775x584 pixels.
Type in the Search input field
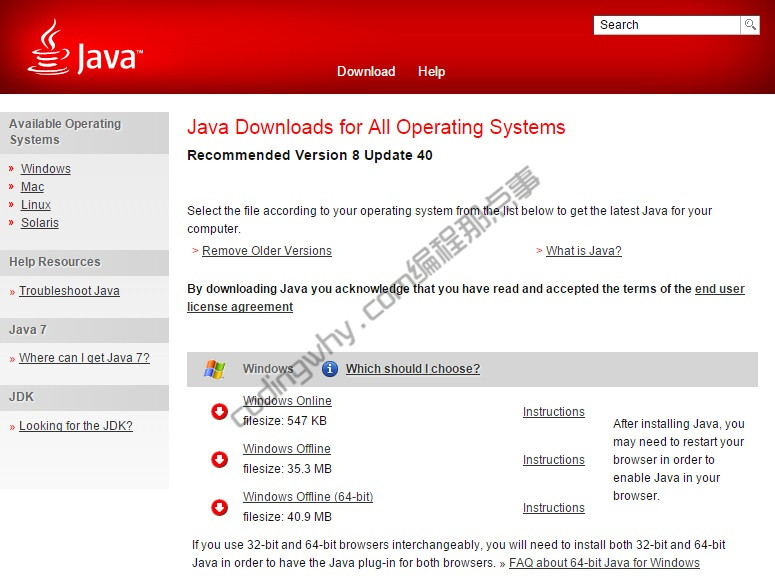tap(666, 25)
